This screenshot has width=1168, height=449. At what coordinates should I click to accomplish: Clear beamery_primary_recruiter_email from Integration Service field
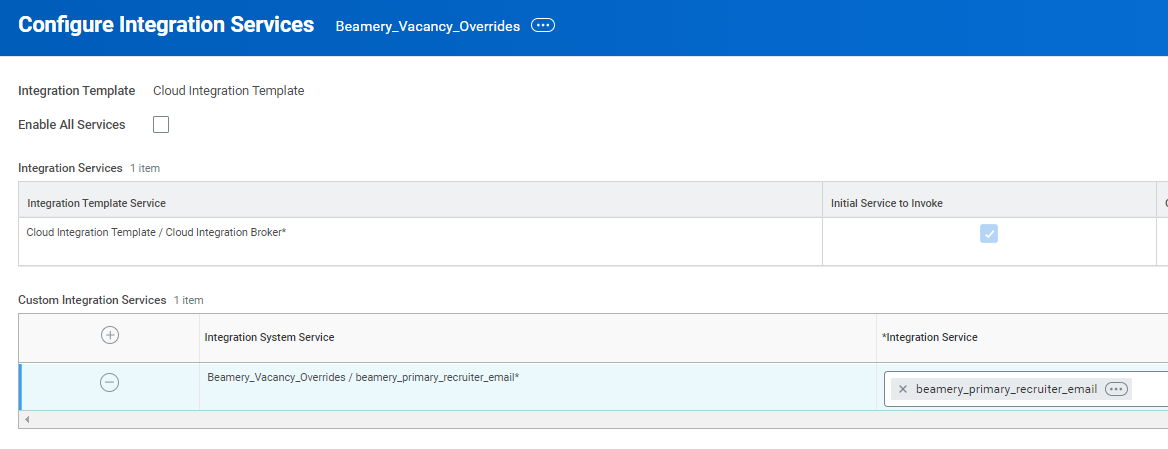click(903, 389)
